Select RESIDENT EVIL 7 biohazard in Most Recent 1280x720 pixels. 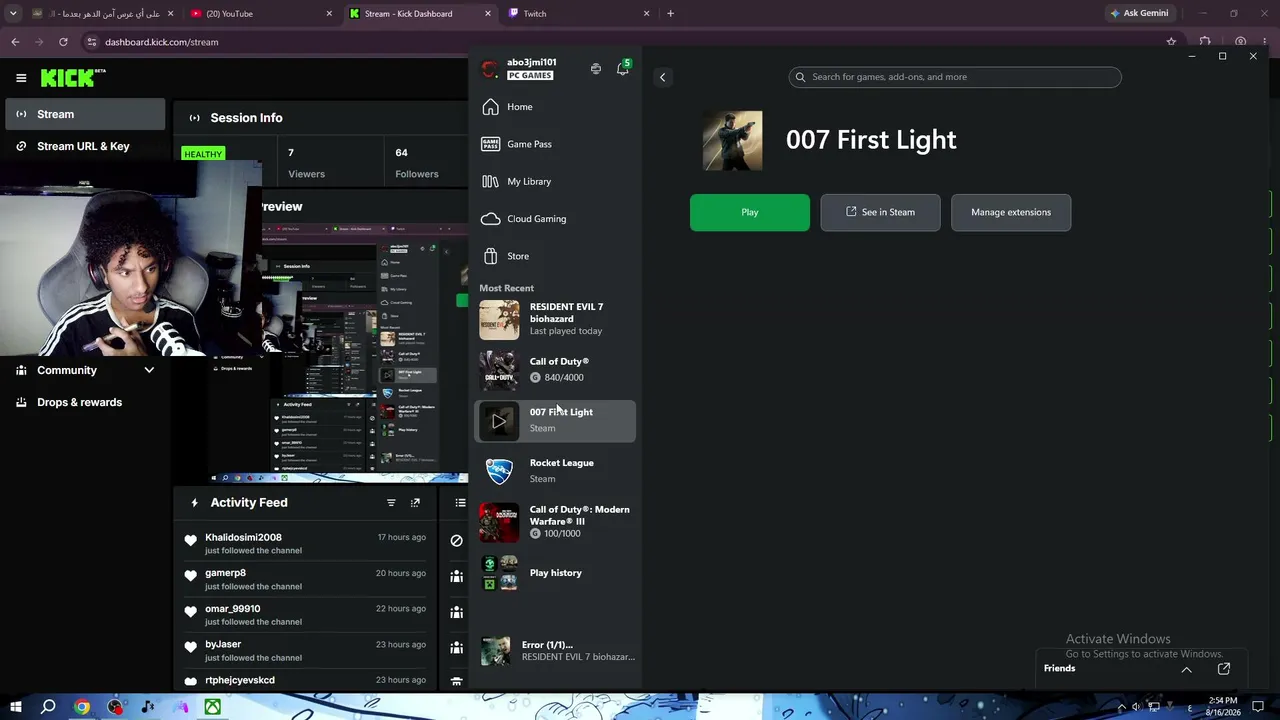point(555,319)
